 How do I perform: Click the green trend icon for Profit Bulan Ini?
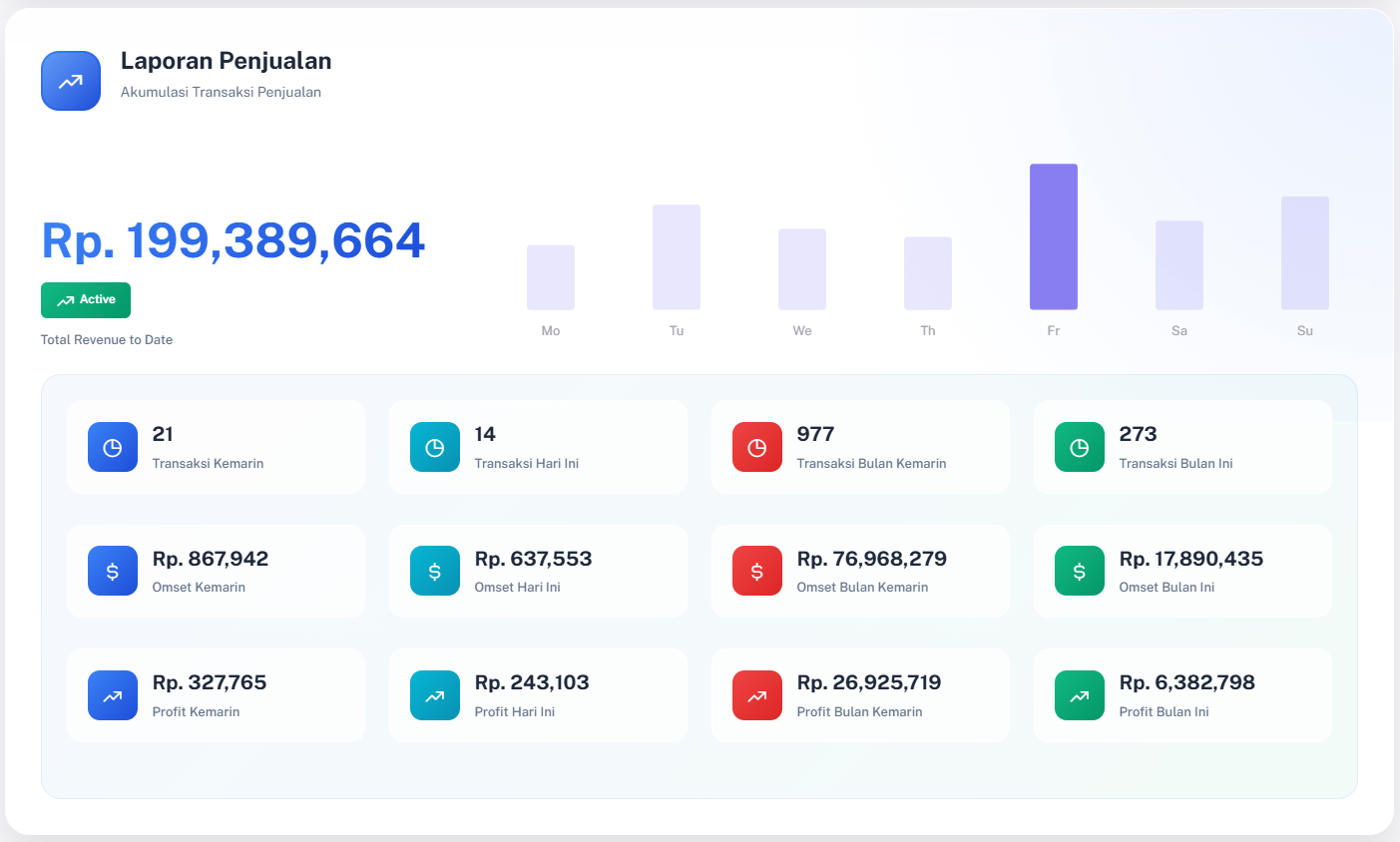[x=1080, y=695]
